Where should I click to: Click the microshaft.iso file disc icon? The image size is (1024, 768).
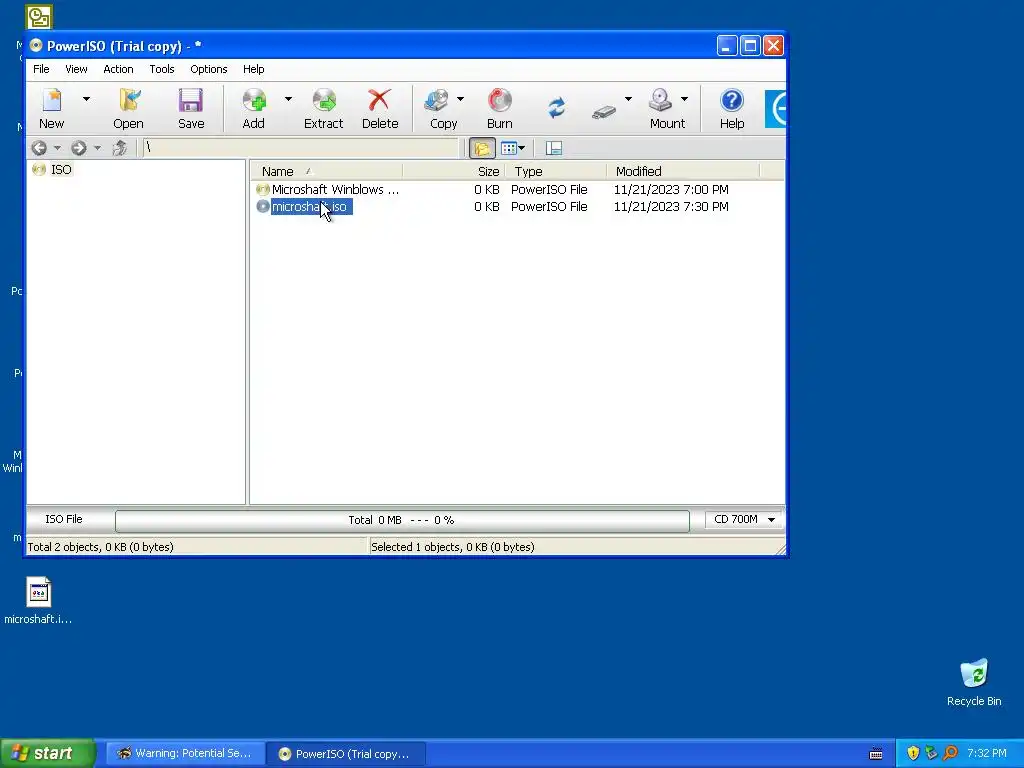(x=263, y=206)
